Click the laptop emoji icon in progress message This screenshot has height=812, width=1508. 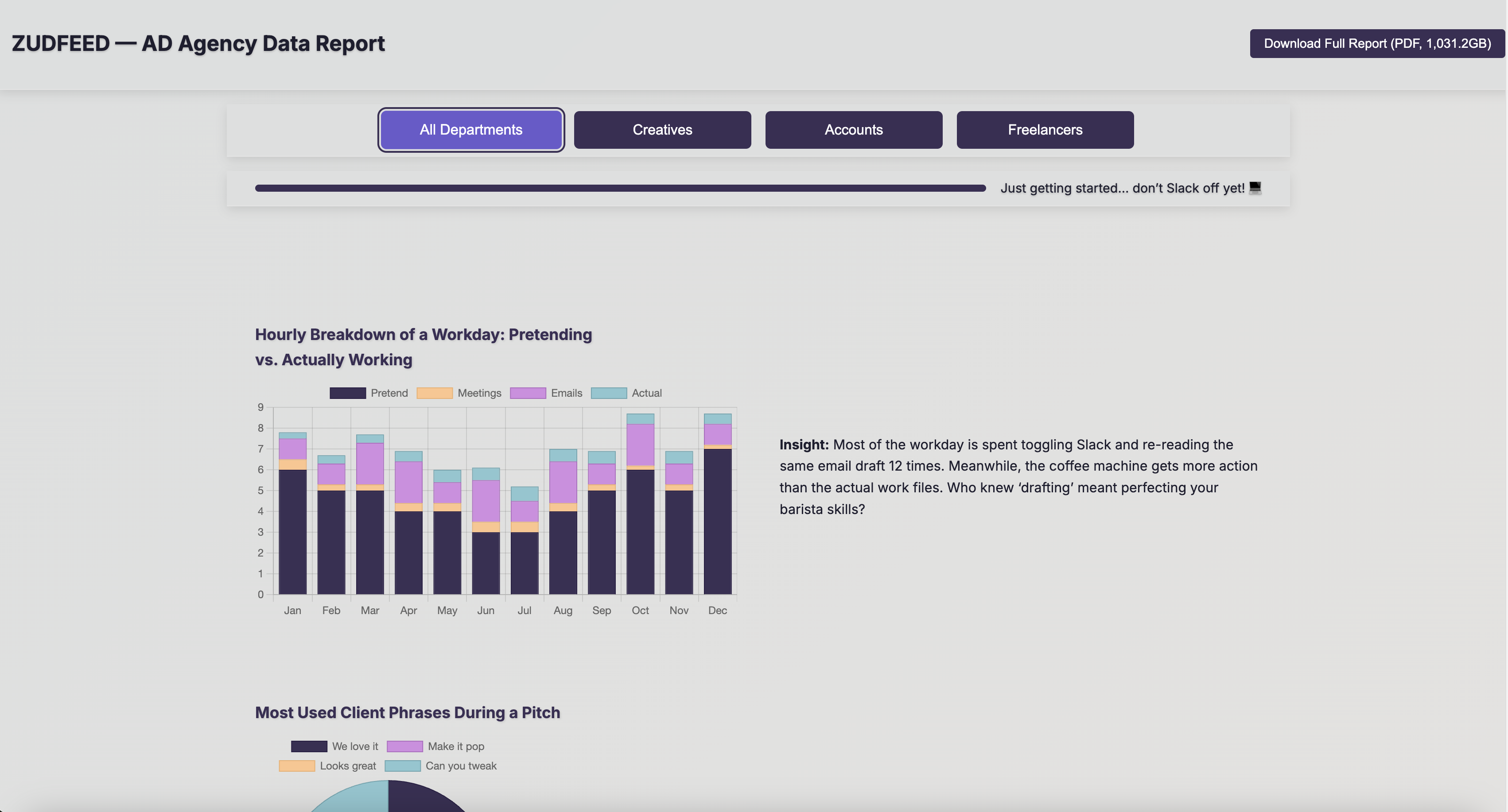(x=1255, y=188)
